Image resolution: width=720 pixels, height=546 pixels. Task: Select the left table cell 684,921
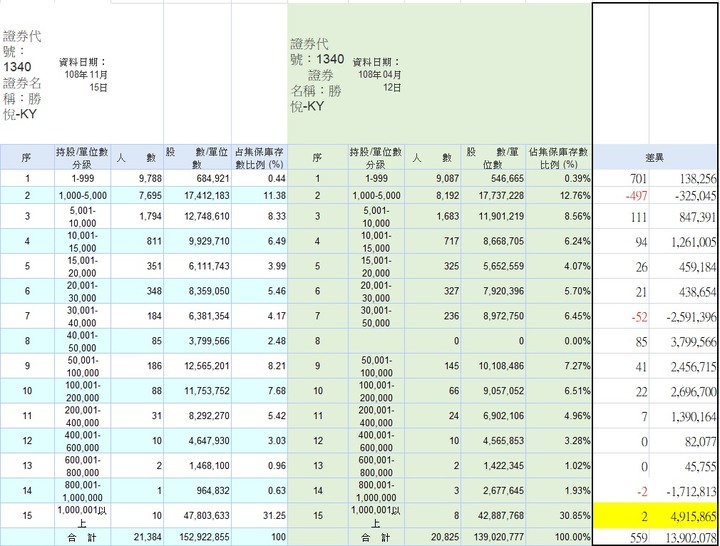197,178
